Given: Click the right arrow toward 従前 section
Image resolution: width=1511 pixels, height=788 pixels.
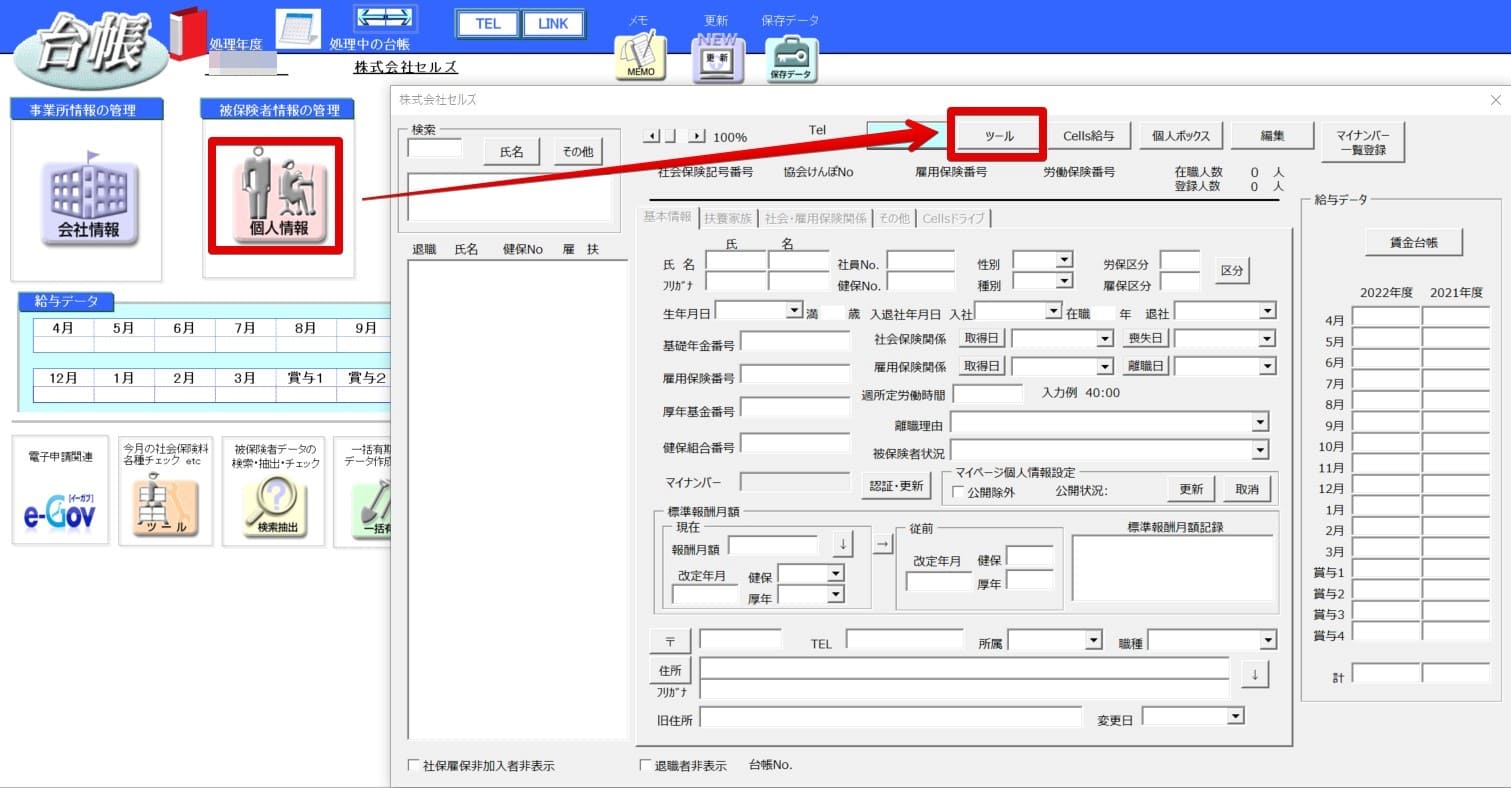Looking at the screenshot, I should coord(883,544).
